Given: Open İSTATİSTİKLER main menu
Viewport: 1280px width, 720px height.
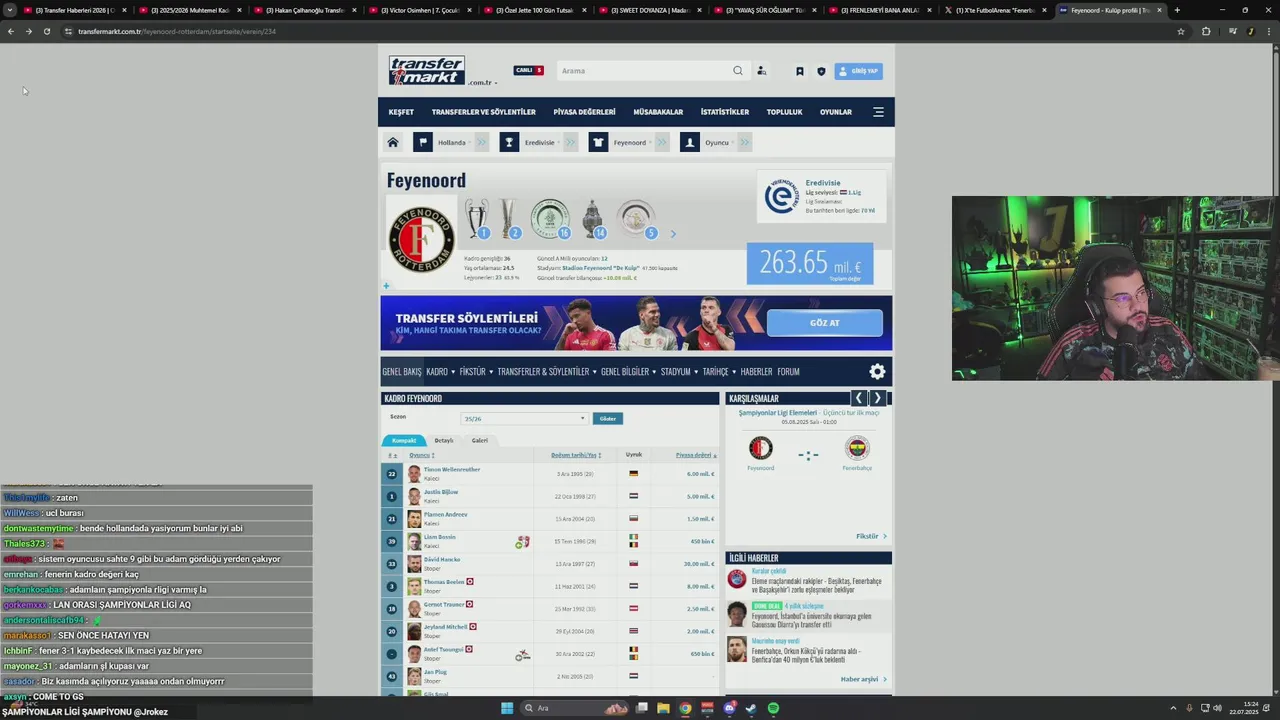Looking at the screenshot, I should click(725, 112).
